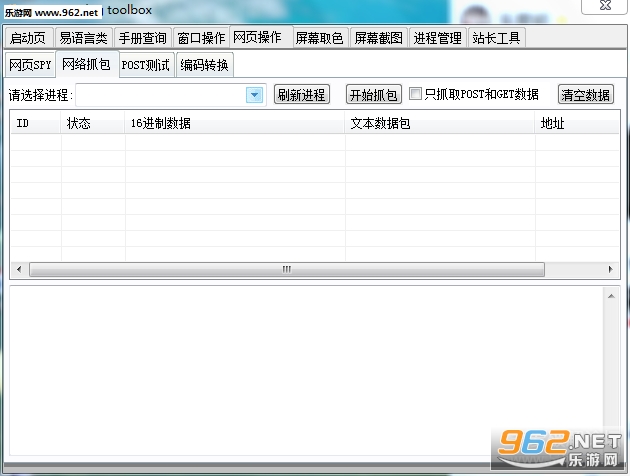Select the 网络抓包 sub-tab
The image size is (630, 476).
tap(87, 63)
